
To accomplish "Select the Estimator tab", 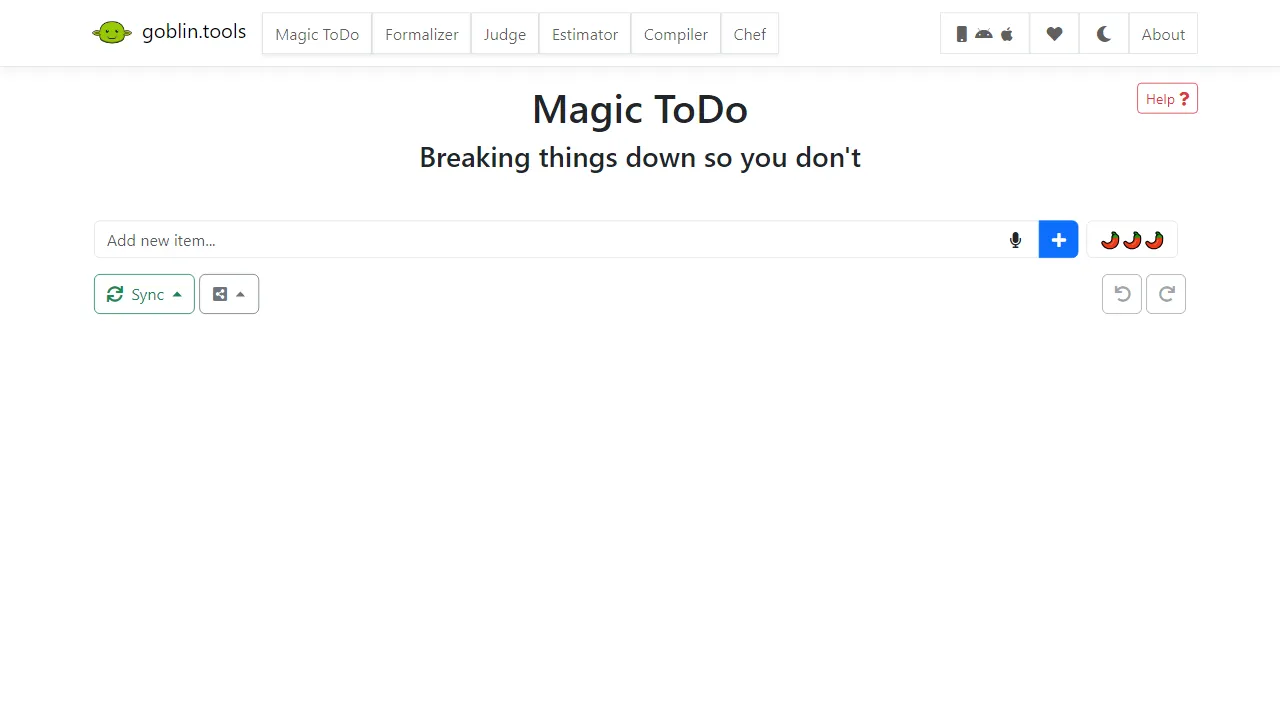I will (x=585, y=34).
